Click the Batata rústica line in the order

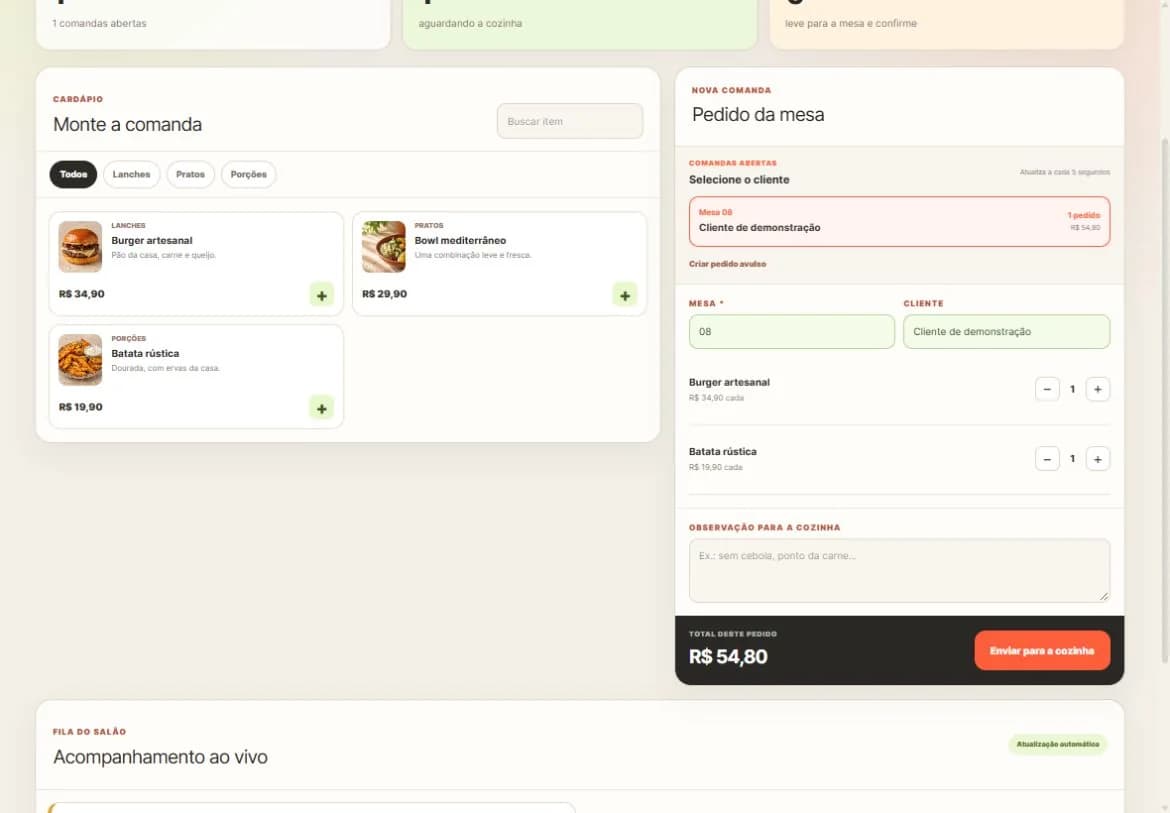(899, 459)
